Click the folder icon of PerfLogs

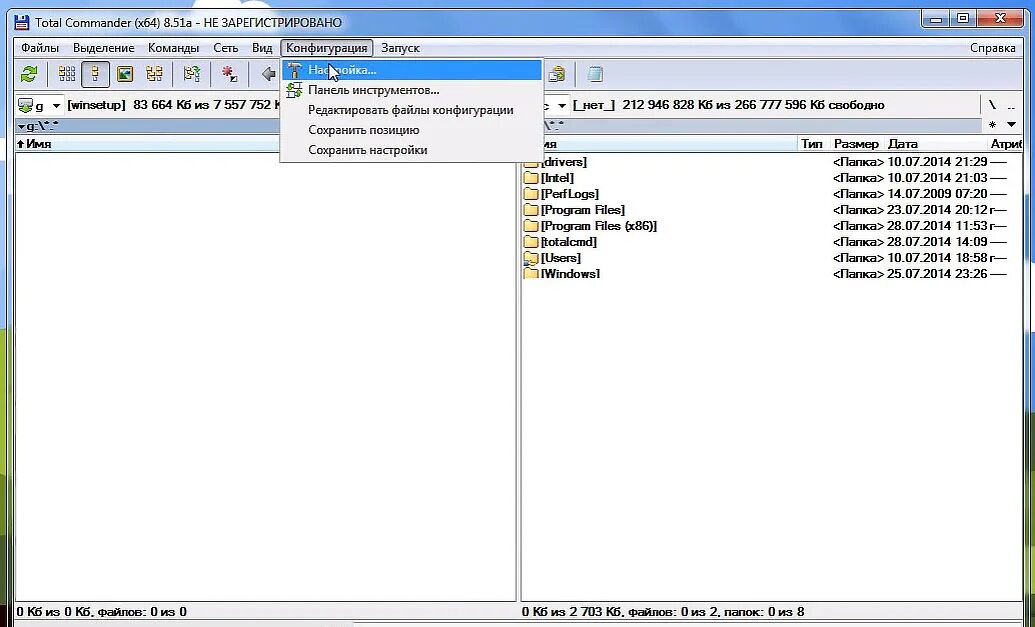531,194
